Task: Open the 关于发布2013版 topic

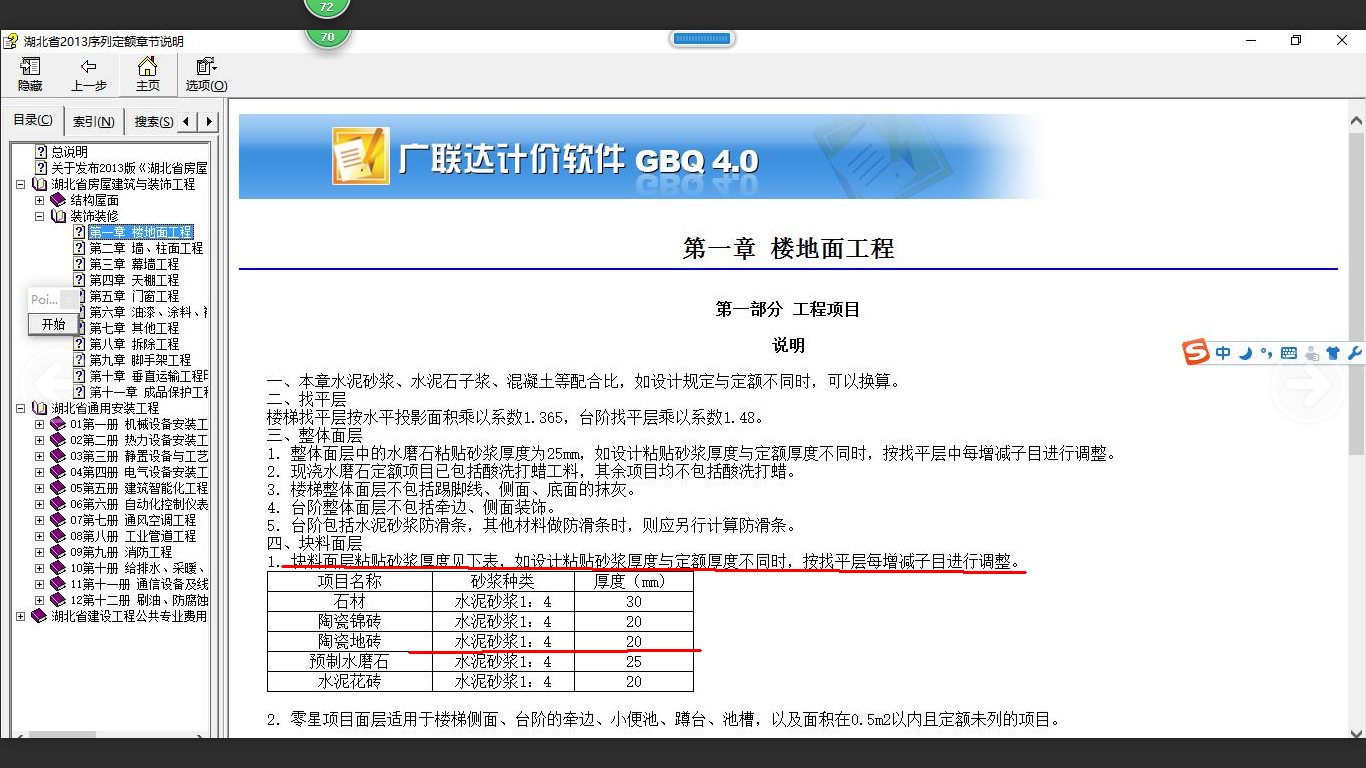Action: point(129,168)
